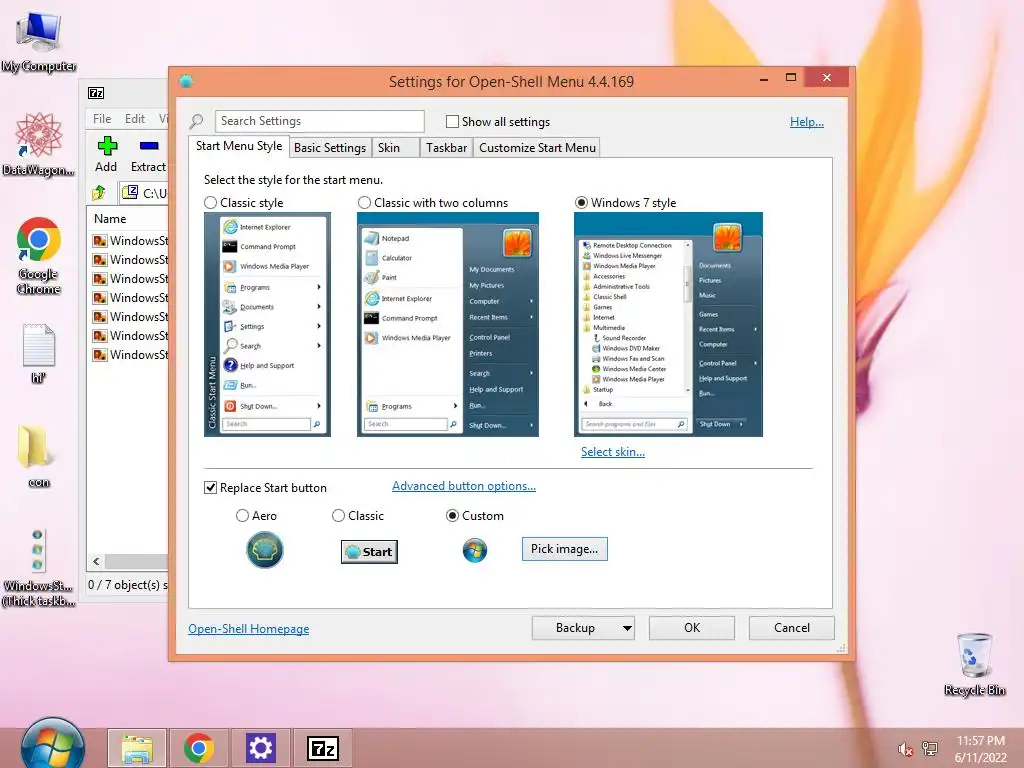Click the My Computer desktop icon

(39, 40)
